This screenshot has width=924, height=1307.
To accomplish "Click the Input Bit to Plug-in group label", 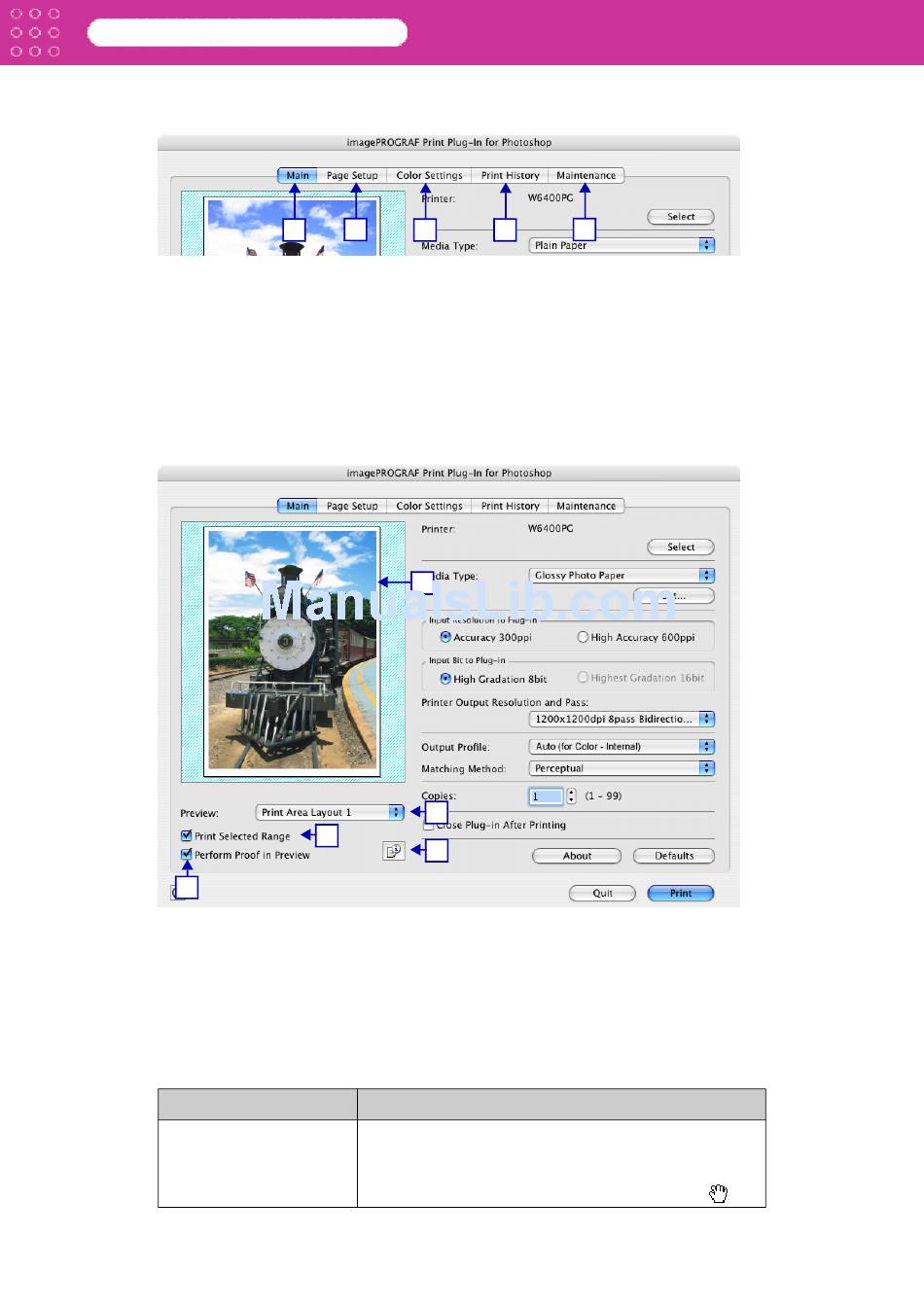I will click(468, 660).
